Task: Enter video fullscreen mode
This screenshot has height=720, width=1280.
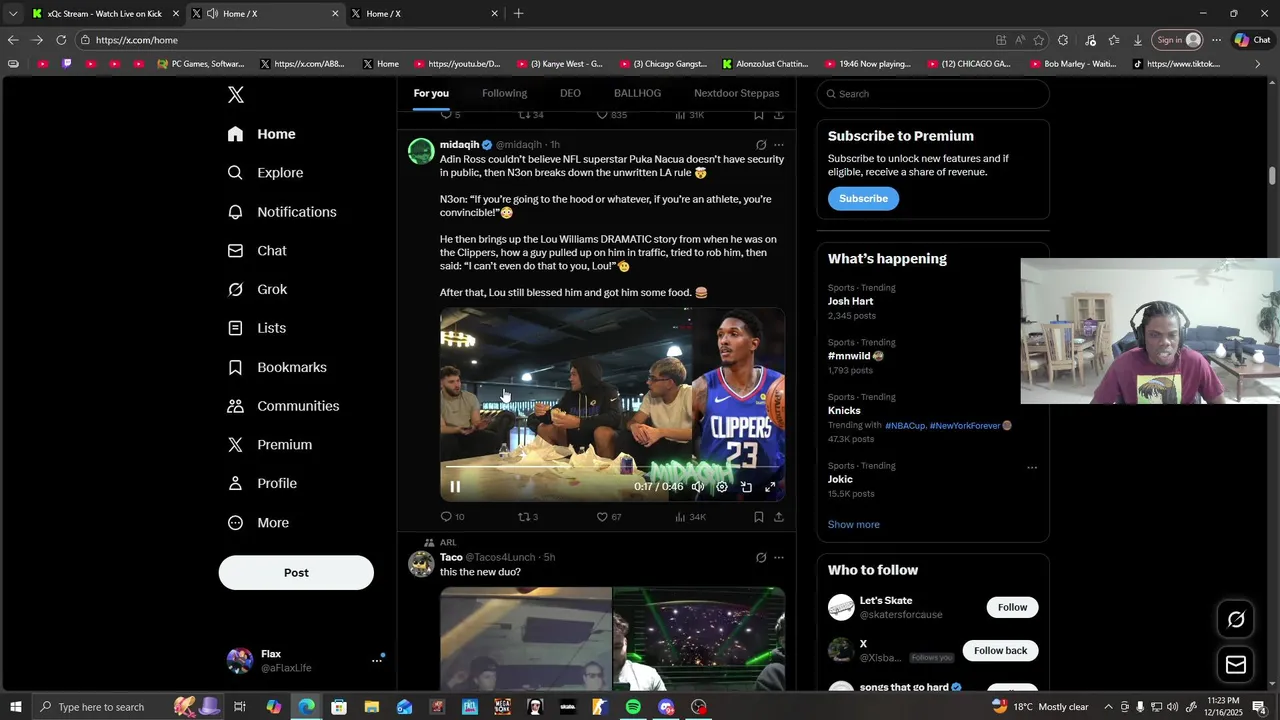Action: [770, 487]
